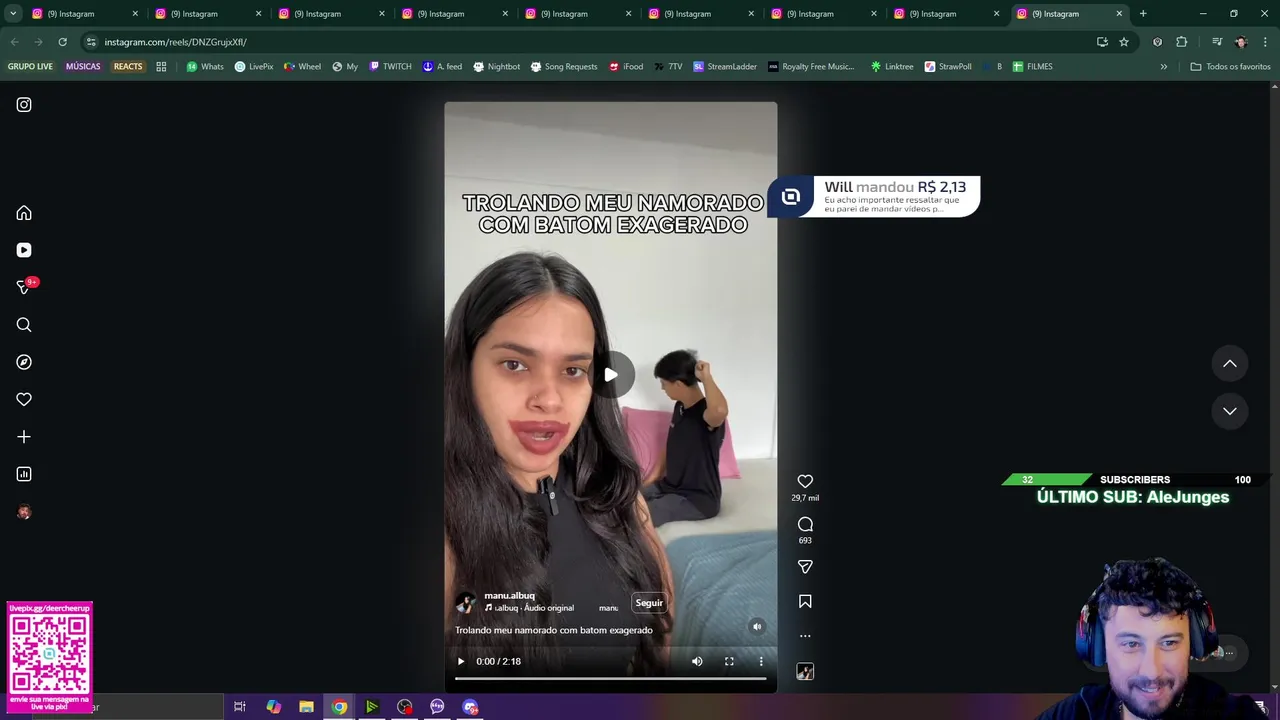
Task: Open FILMES bookmark
Action: 1032,67
